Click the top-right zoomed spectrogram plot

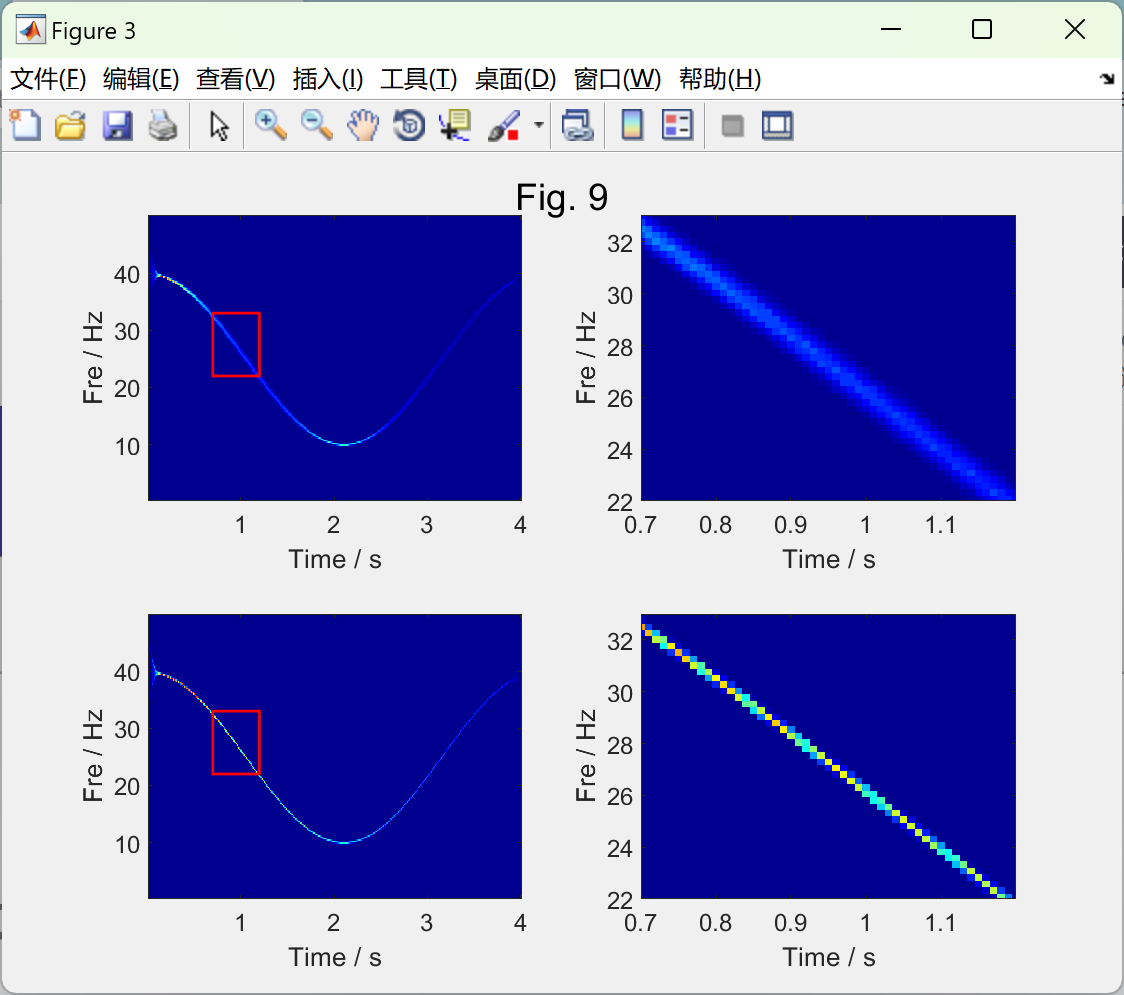click(828, 358)
